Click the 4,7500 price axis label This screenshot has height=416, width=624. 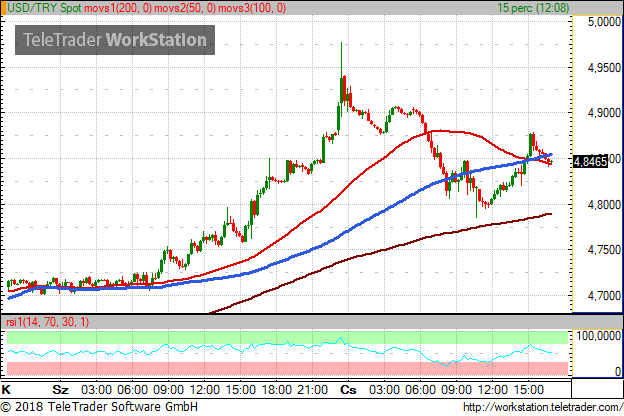click(x=604, y=250)
